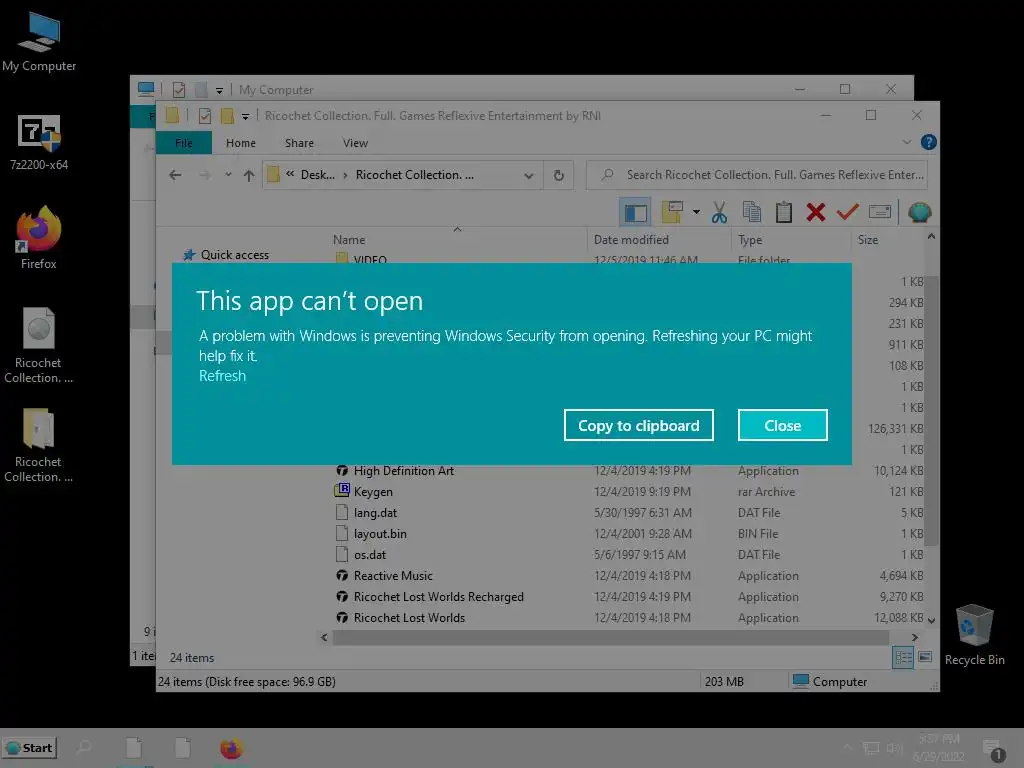Select the layout.bin file
The width and height of the screenshot is (1024, 768).
[379, 534]
